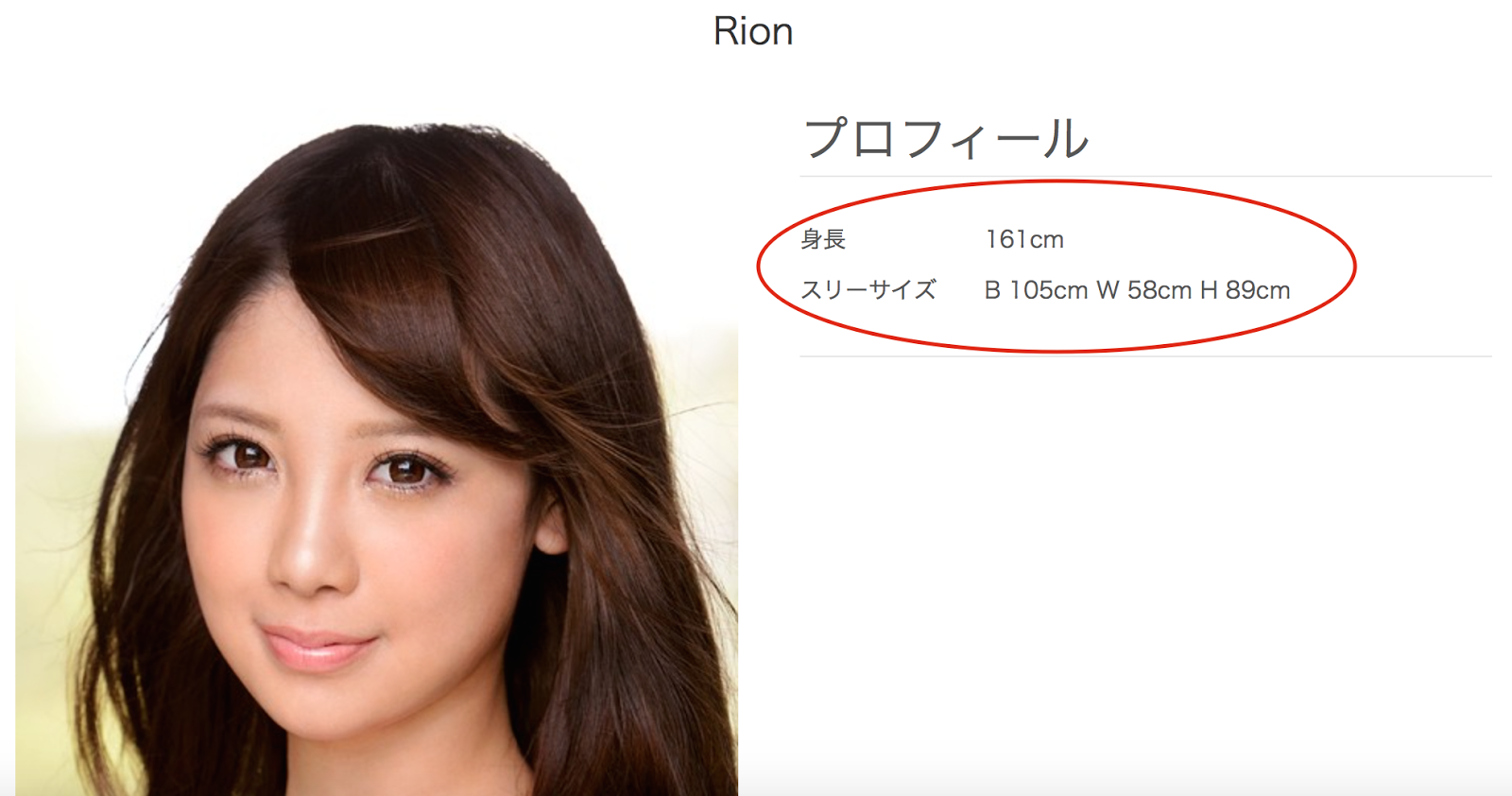Click the divider line below スリーサイズ row

[1145, 356]
